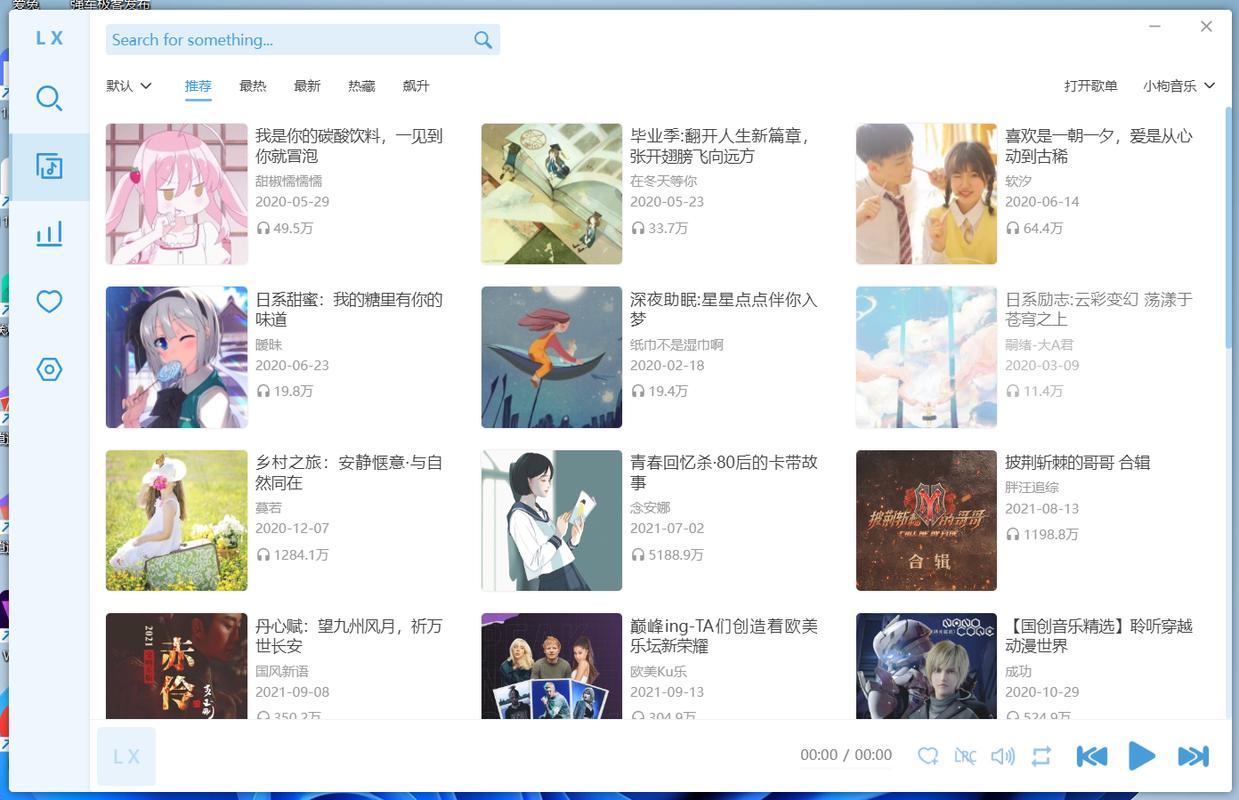Open the 小枸音乐 source dropdown
This screenshot has width=1239, height=800.
[1179, 86]
